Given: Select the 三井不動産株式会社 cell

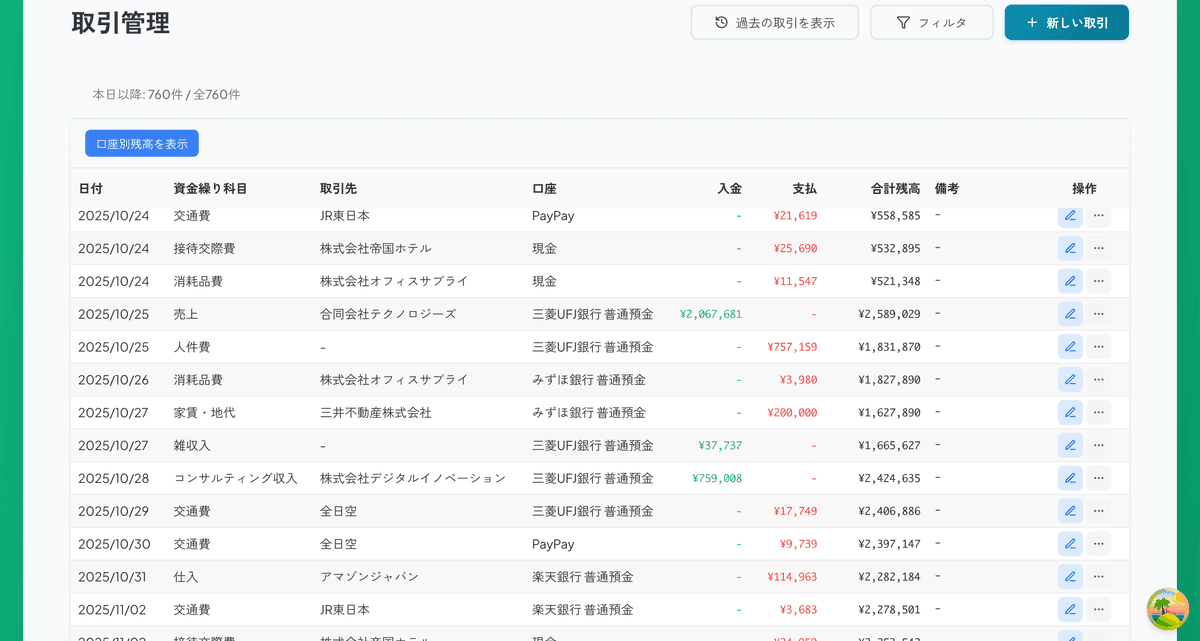Looking at the screenshot, I should 376,412.
